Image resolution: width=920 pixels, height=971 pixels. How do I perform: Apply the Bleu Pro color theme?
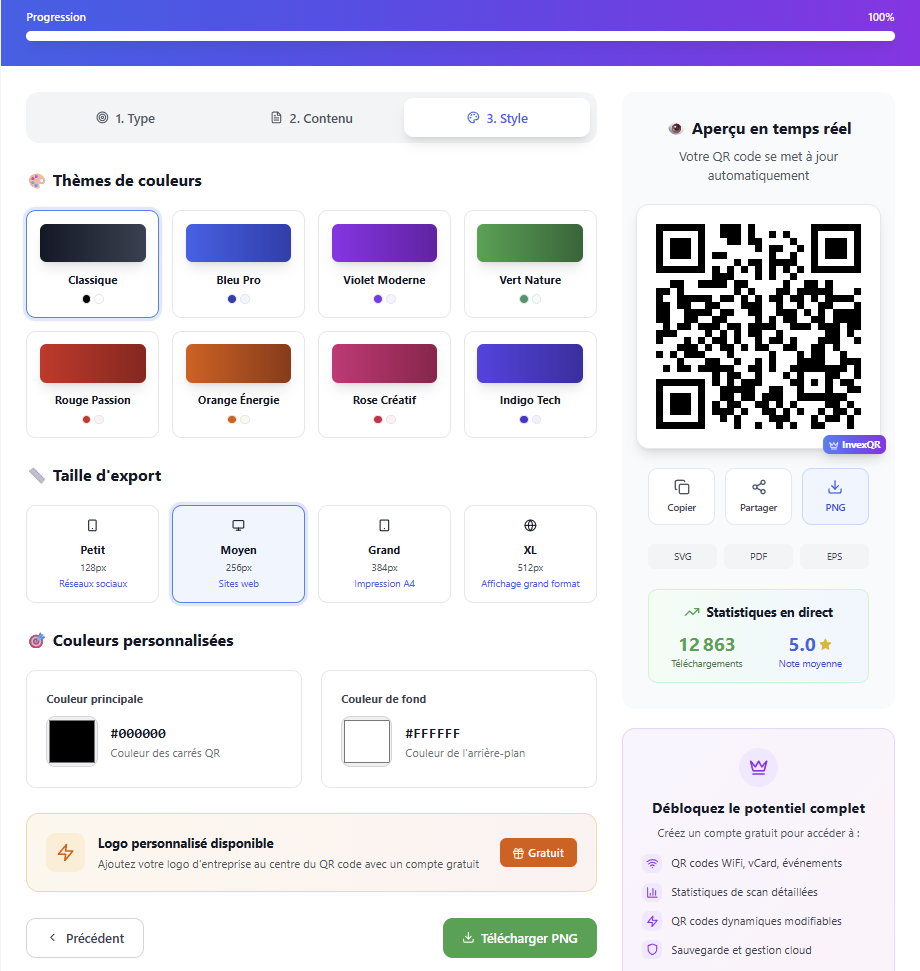[x=238, y=263]
